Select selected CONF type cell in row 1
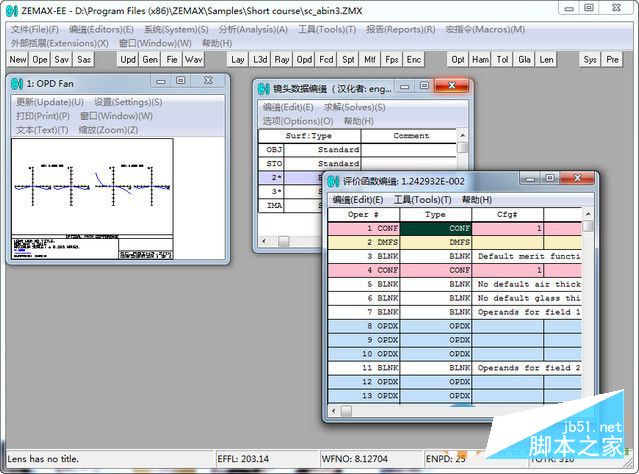639x474 pixels. click(x=435, y=228)
